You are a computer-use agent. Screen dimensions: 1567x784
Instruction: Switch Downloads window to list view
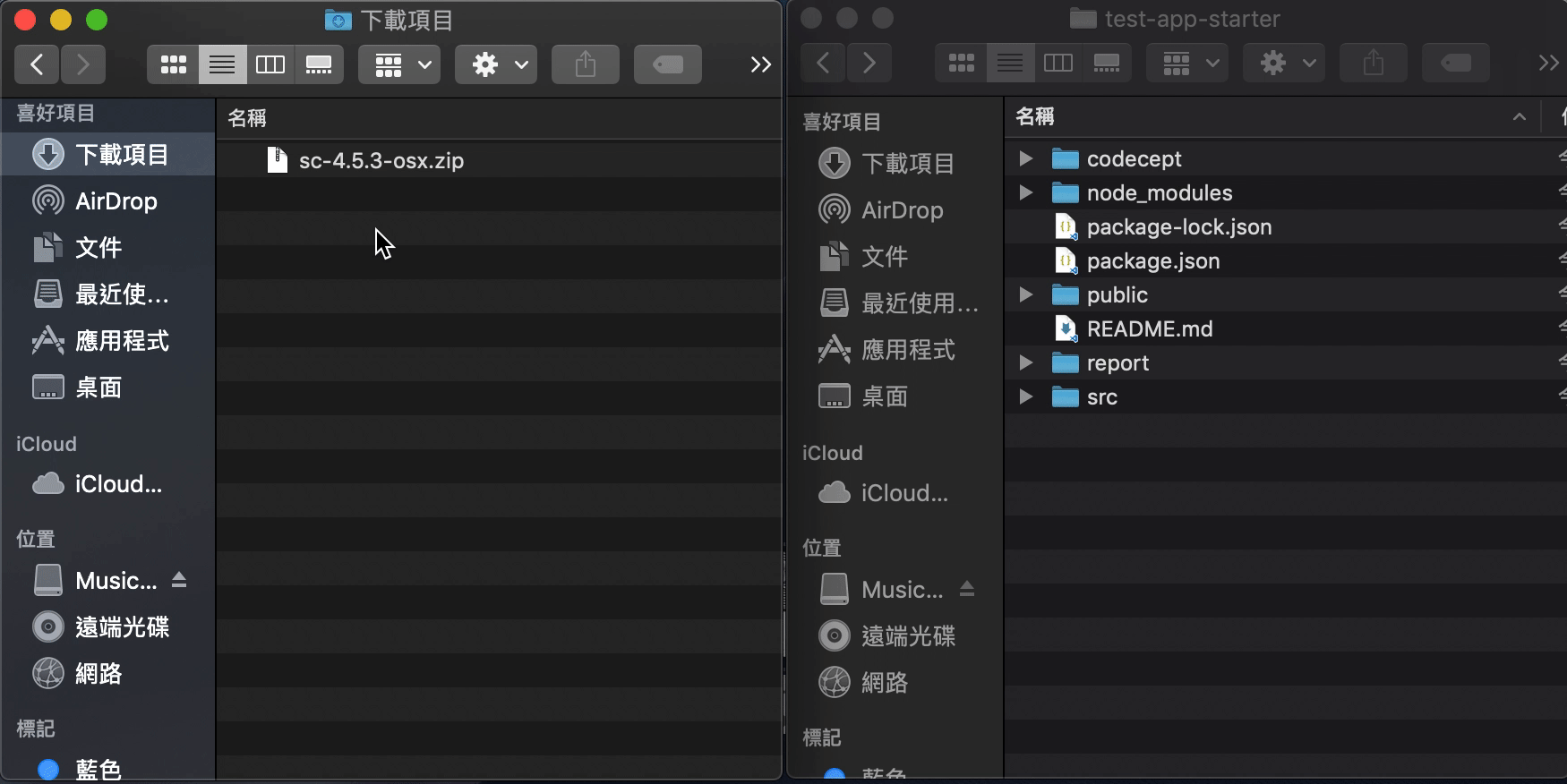(x=222, y=64)
